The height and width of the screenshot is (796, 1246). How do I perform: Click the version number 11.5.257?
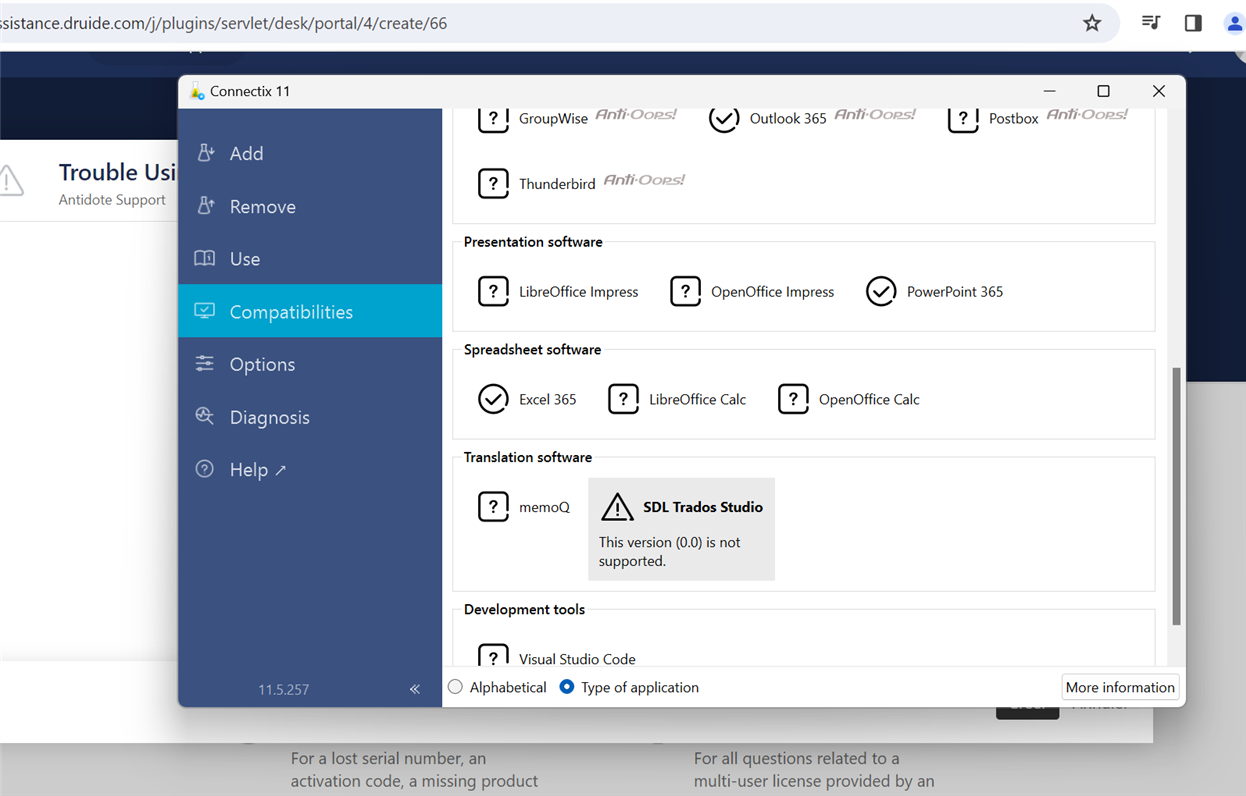pyautogui.click(x=284, y=689)
